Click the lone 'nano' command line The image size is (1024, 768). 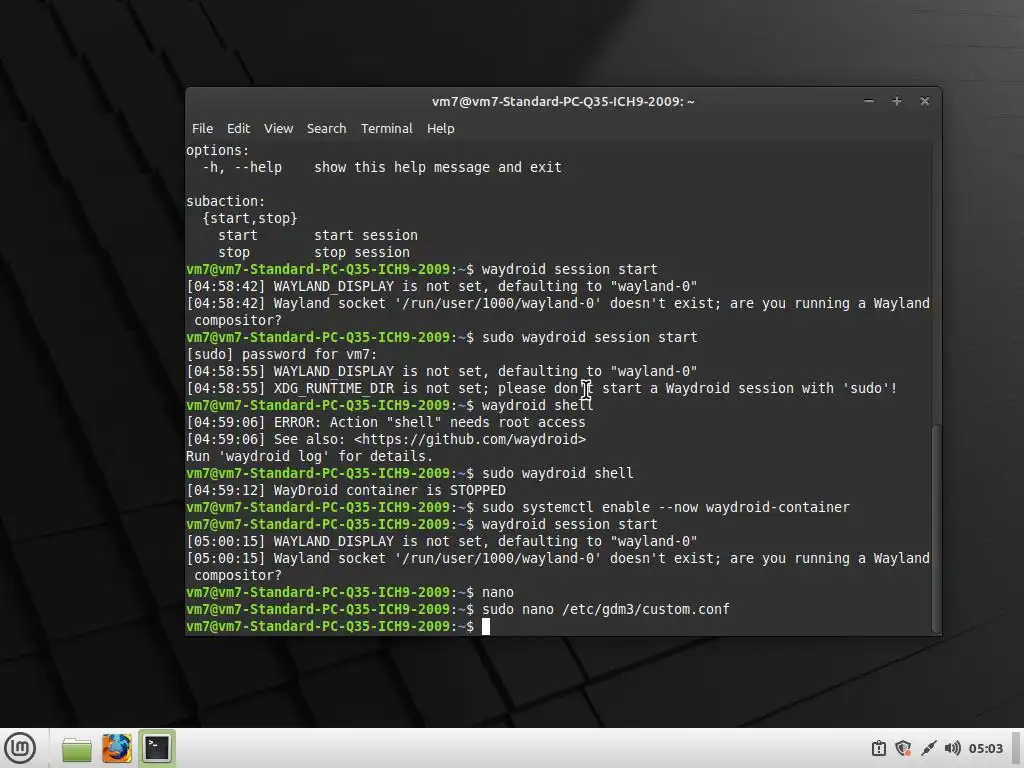pos(498,592)
